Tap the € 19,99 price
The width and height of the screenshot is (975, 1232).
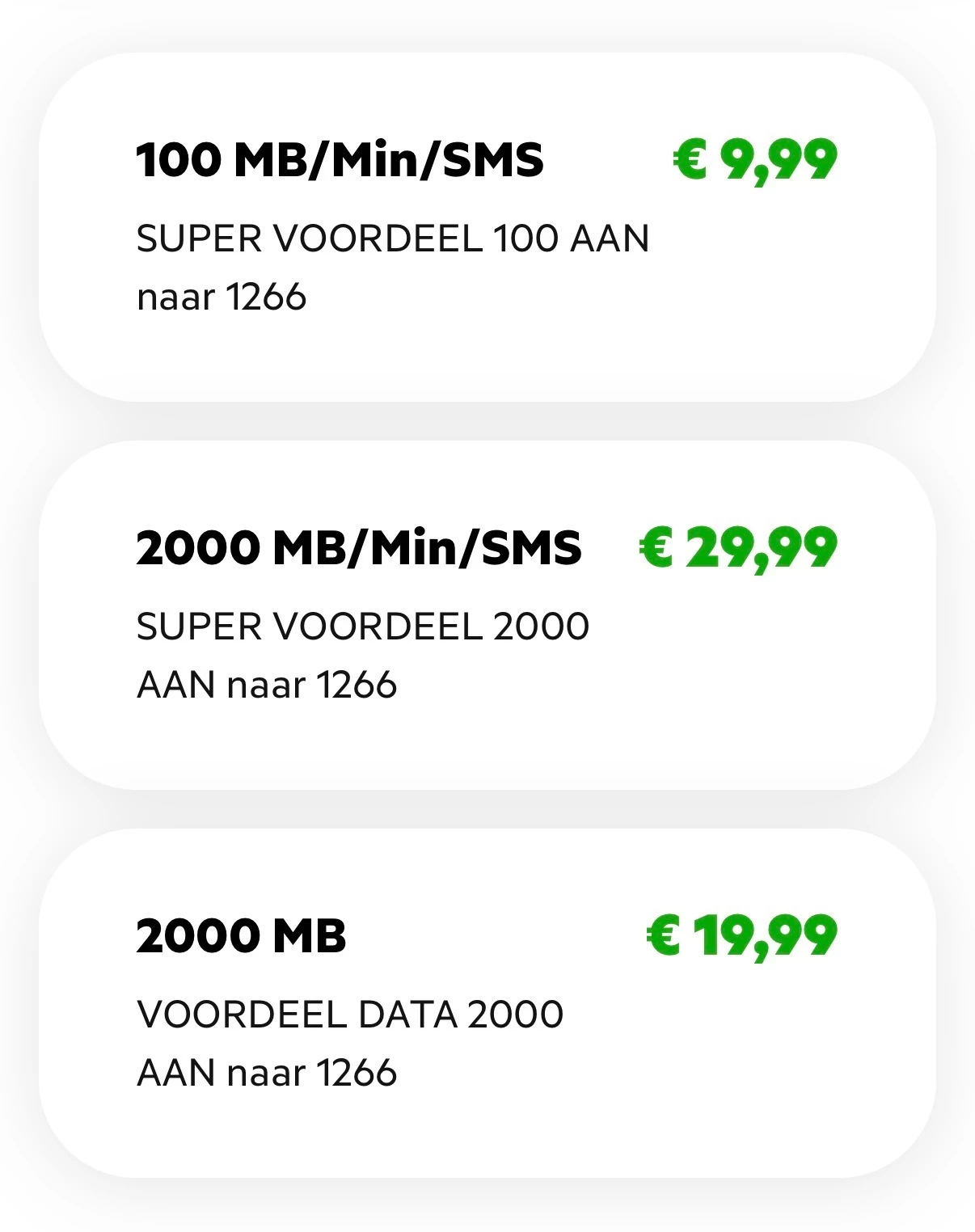742,937
